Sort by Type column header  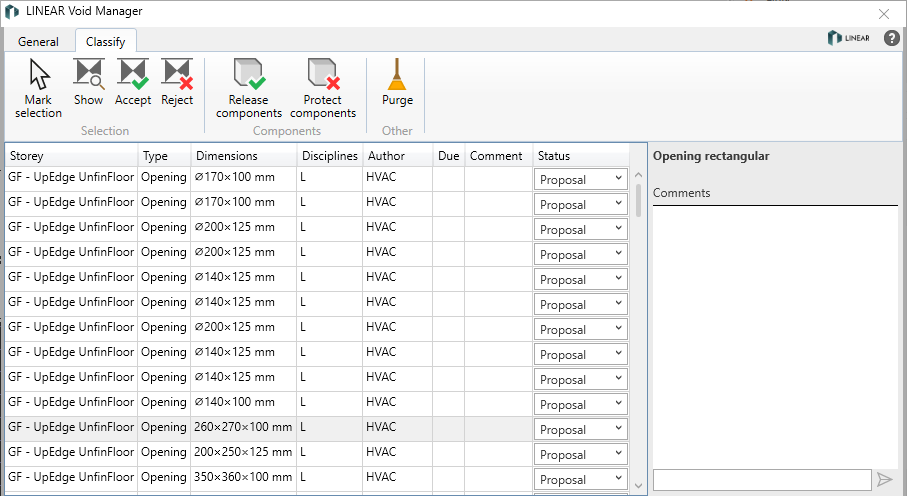tap(164, 156)
